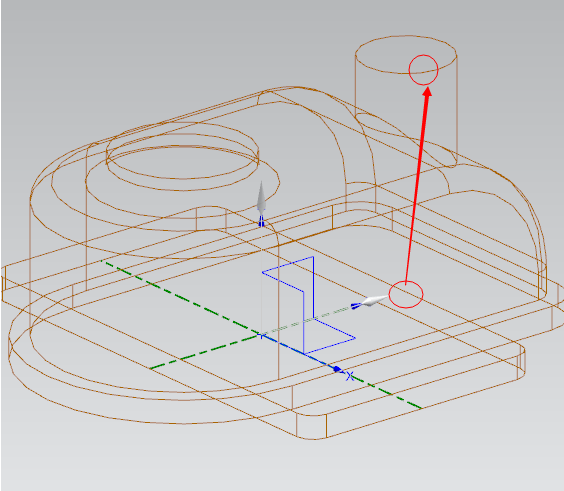The width and height of the screenshot is (564, 491).
Task: Click the small blue arrow below the vertical handle
Action: 261,221
